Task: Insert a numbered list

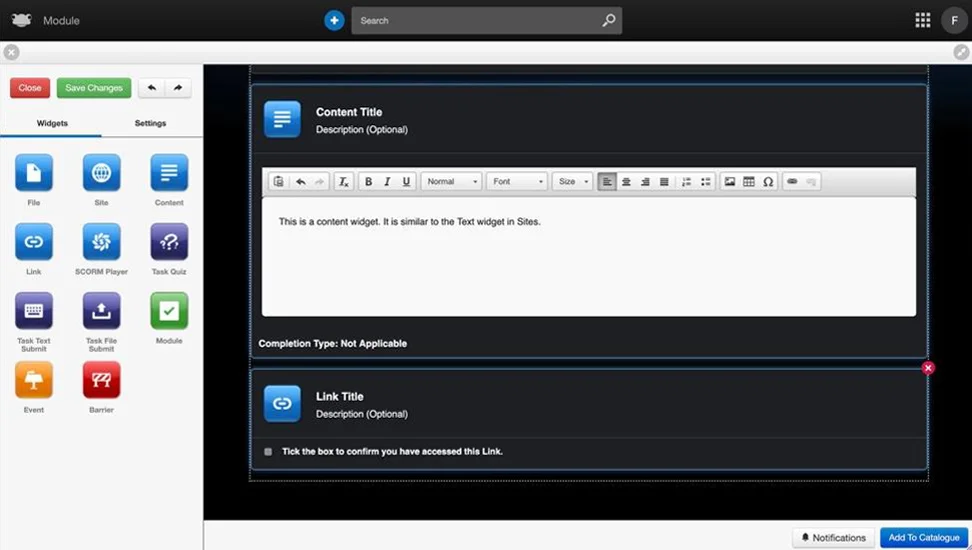Action: click(686, 182)
